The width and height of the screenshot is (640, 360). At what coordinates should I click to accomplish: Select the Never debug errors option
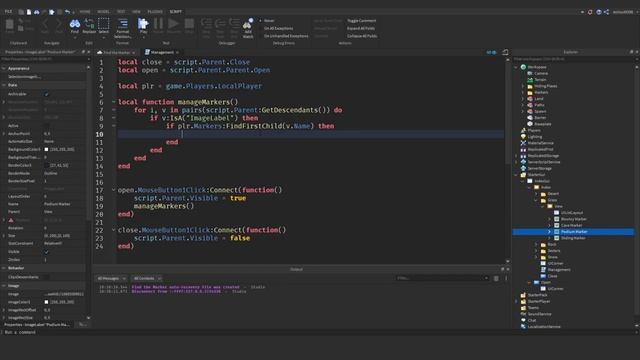coord(267,21)
